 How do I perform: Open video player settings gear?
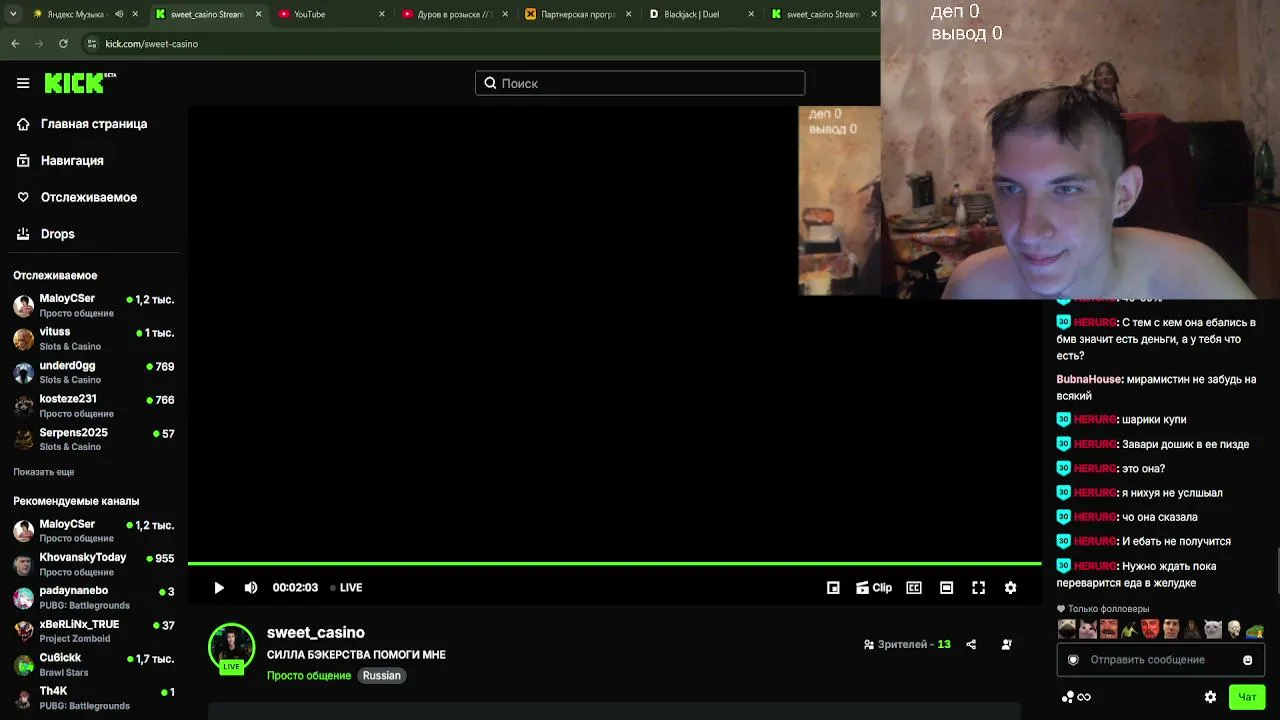point(1010,588)
